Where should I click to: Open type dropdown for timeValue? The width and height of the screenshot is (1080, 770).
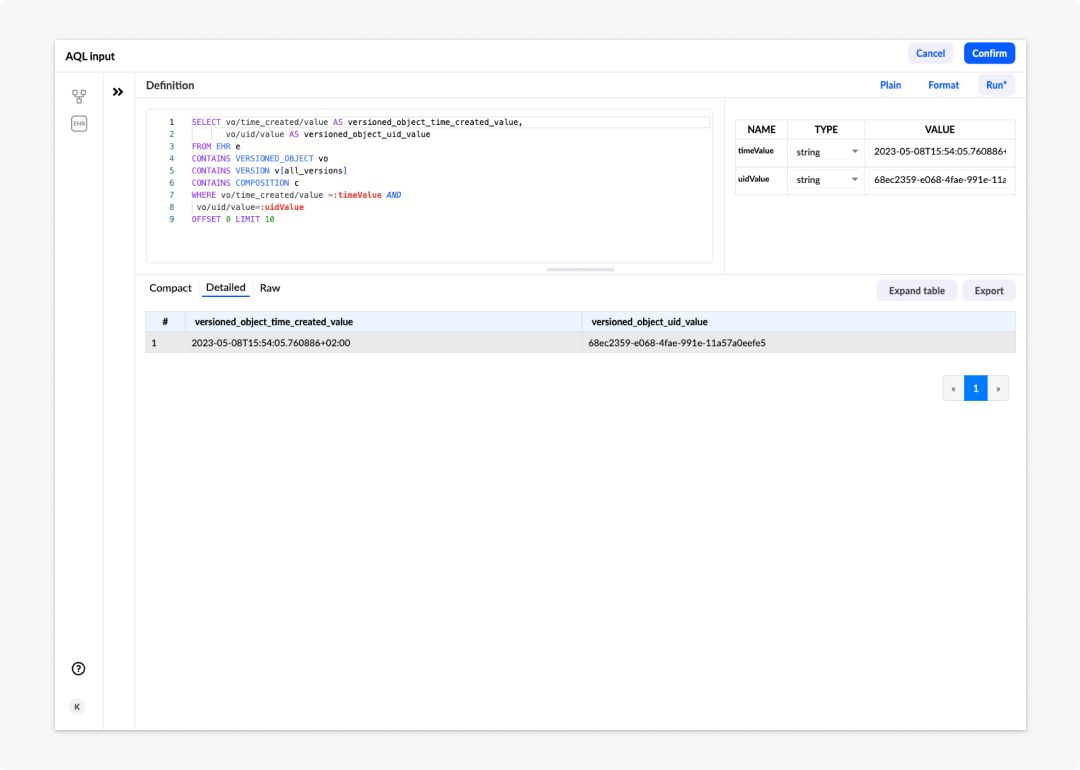coord(827,152)
